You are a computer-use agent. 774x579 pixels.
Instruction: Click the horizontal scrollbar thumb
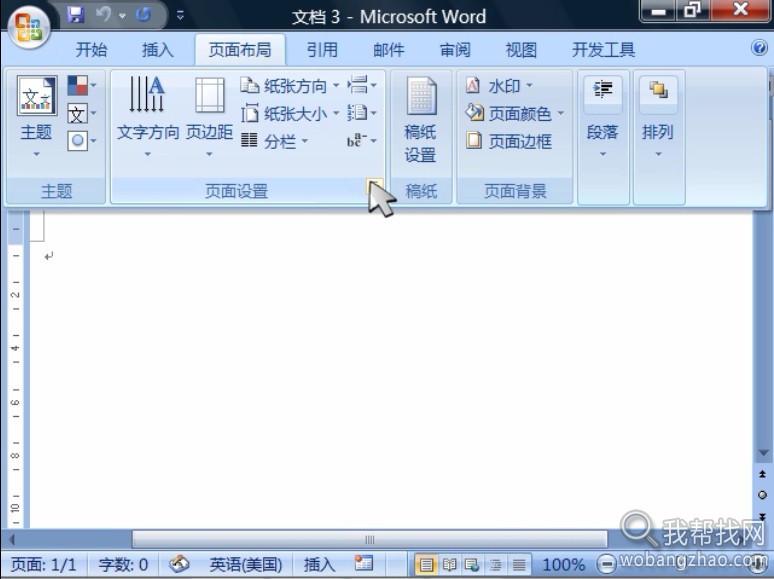tap(370, 539)
